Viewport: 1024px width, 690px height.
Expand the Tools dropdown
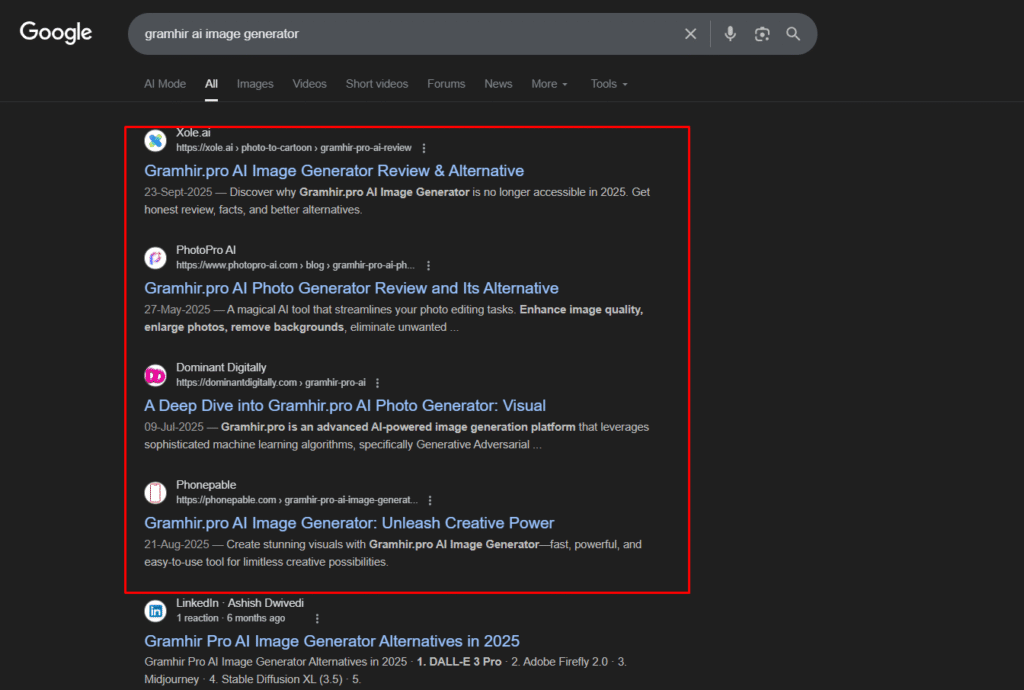(609, 84)
